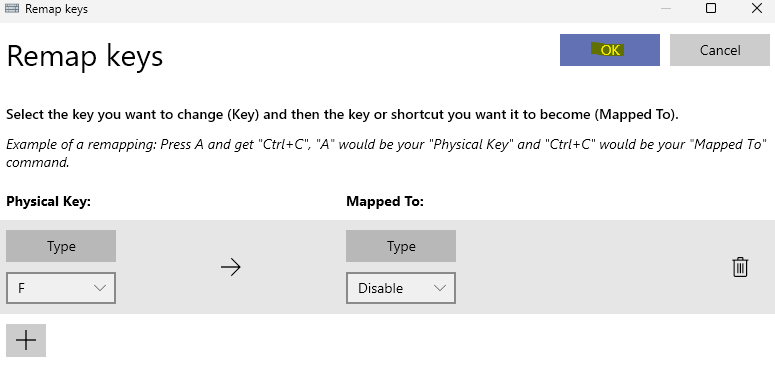
Task: Click the Physical Key column label
Action: [48, 202]
